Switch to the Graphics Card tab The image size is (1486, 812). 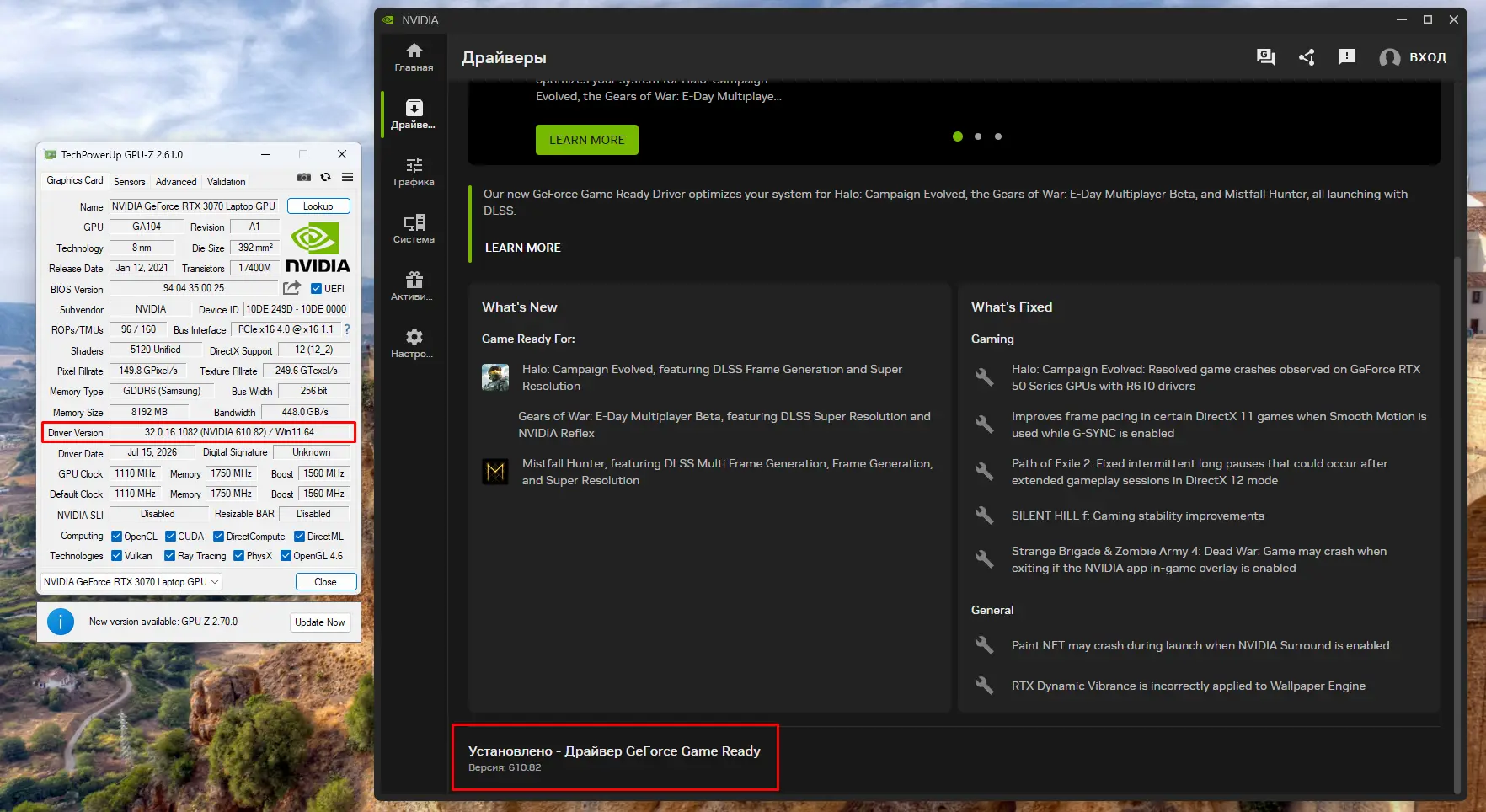[75, 180]
